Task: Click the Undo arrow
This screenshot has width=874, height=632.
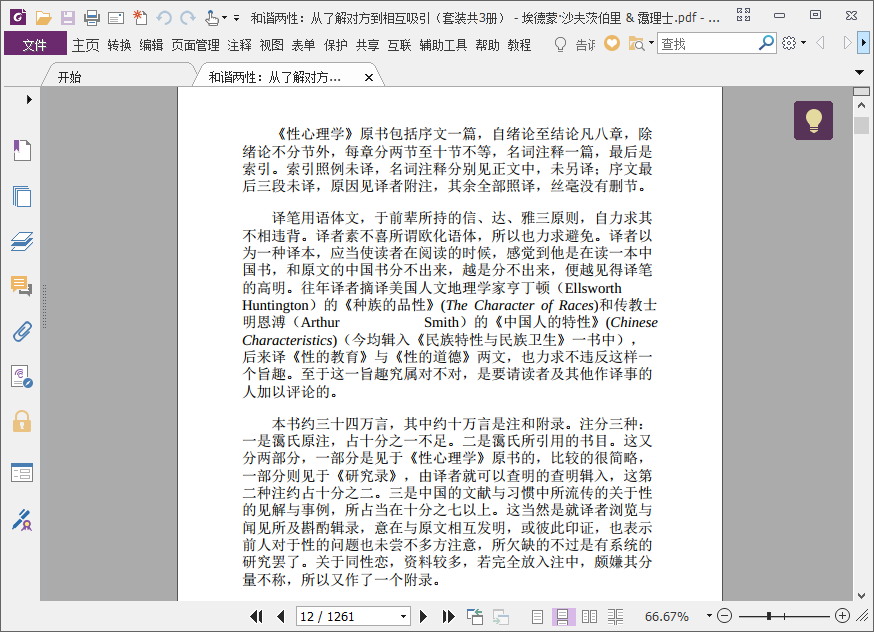Action: coord(164,18)
